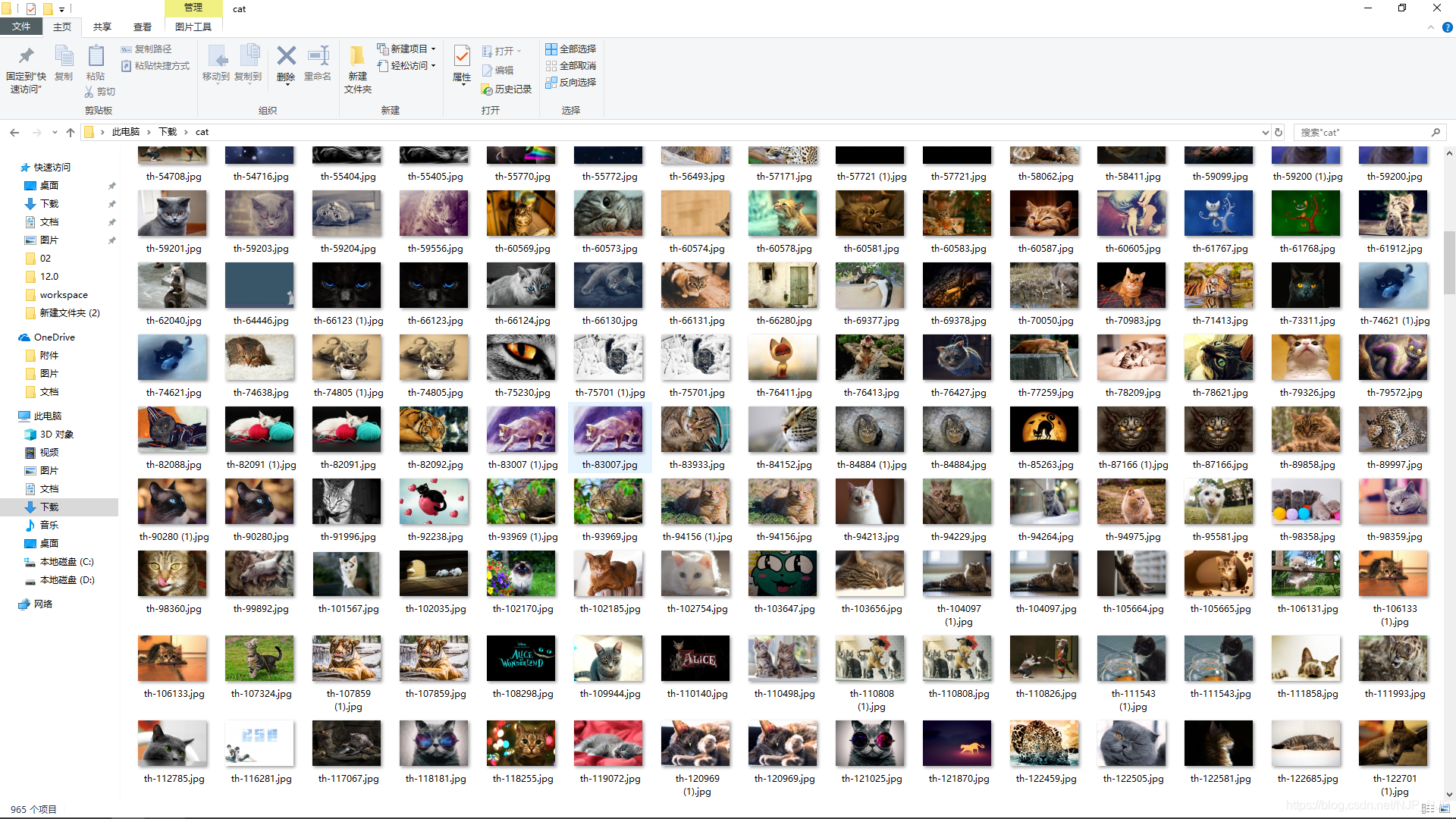Collapse the ribbon with the chevron
Screen dimensions: 1456x819
[1430, 27]
